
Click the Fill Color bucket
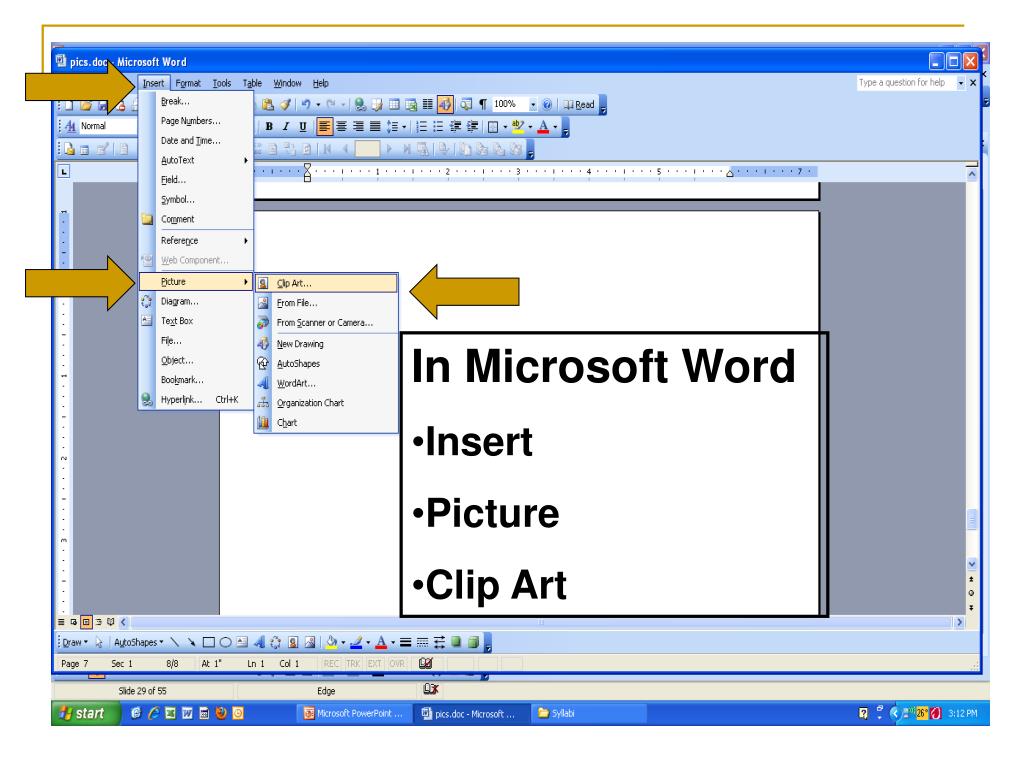332,643
